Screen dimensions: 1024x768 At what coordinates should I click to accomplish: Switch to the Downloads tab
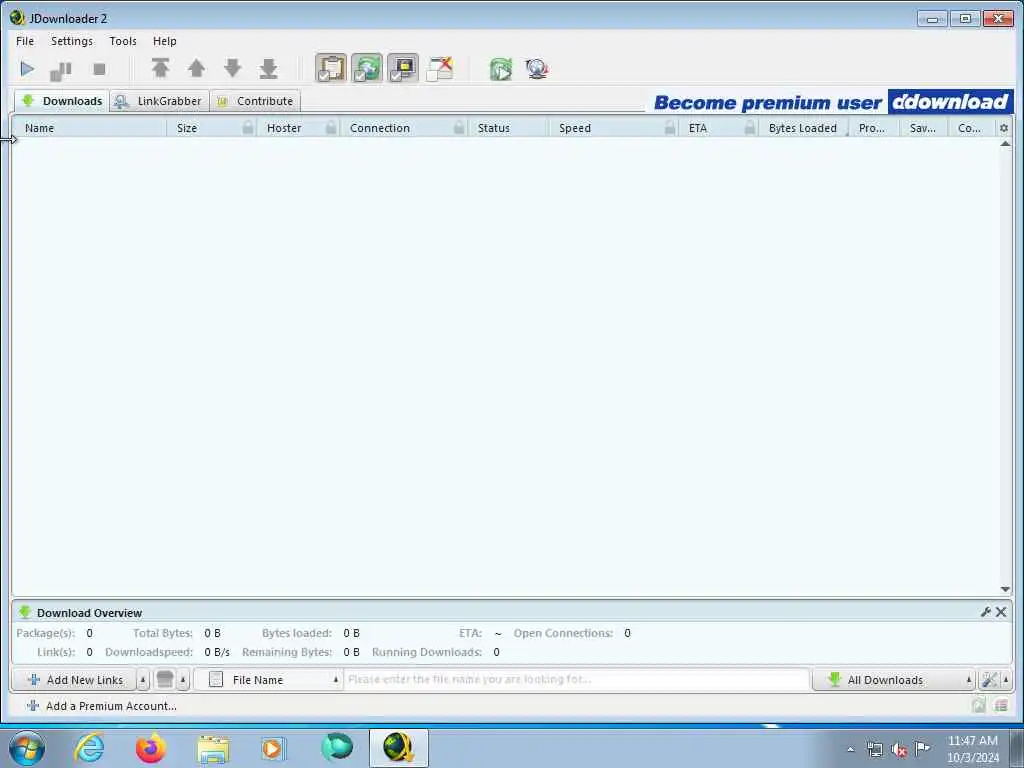(x=61, y=101)
